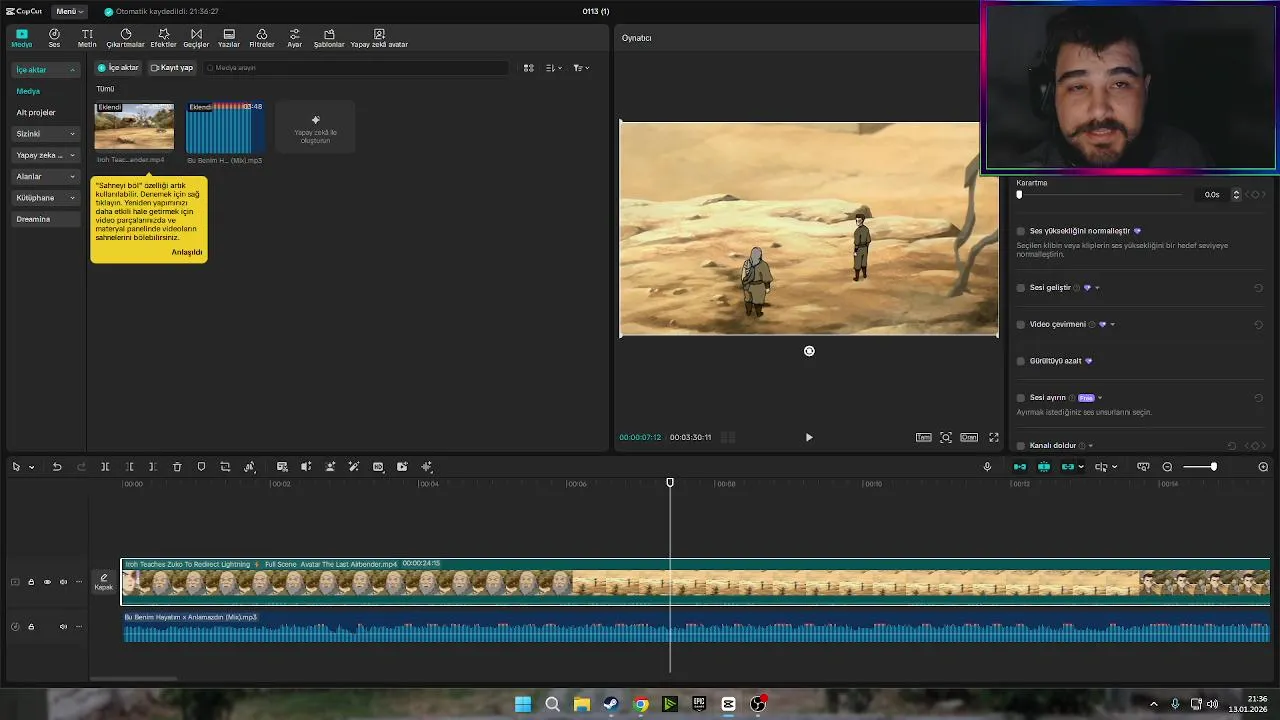Click the Karartma fade slider handle

point(1019,195)
